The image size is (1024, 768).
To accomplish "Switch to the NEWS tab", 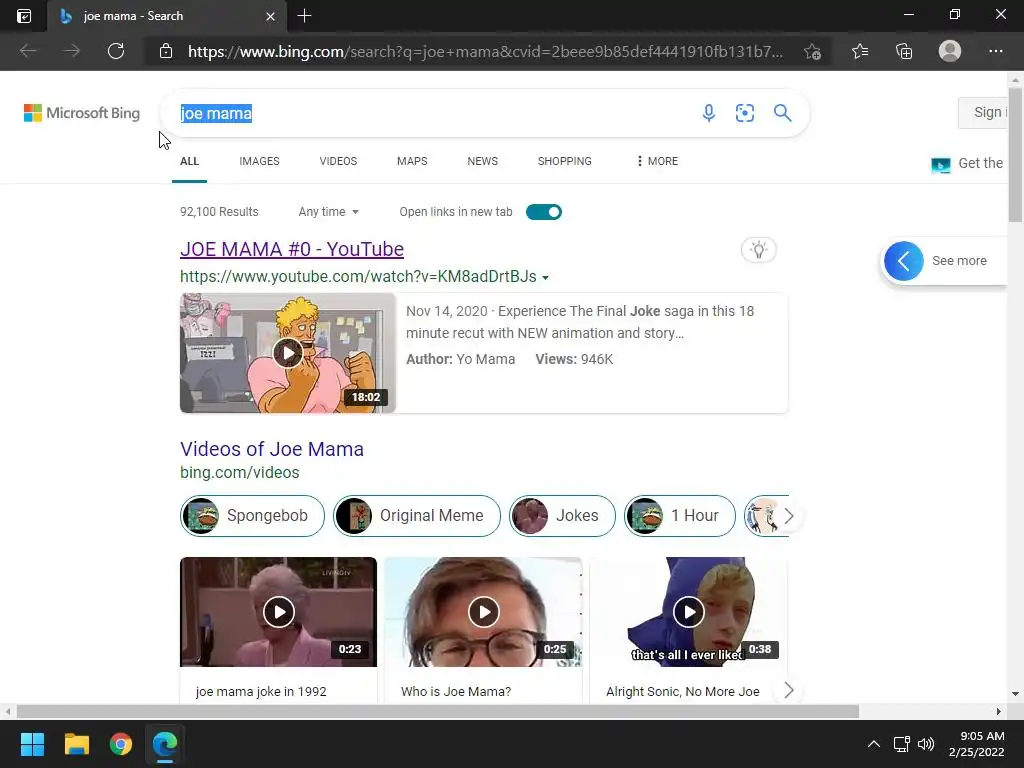I will (483, 161).
